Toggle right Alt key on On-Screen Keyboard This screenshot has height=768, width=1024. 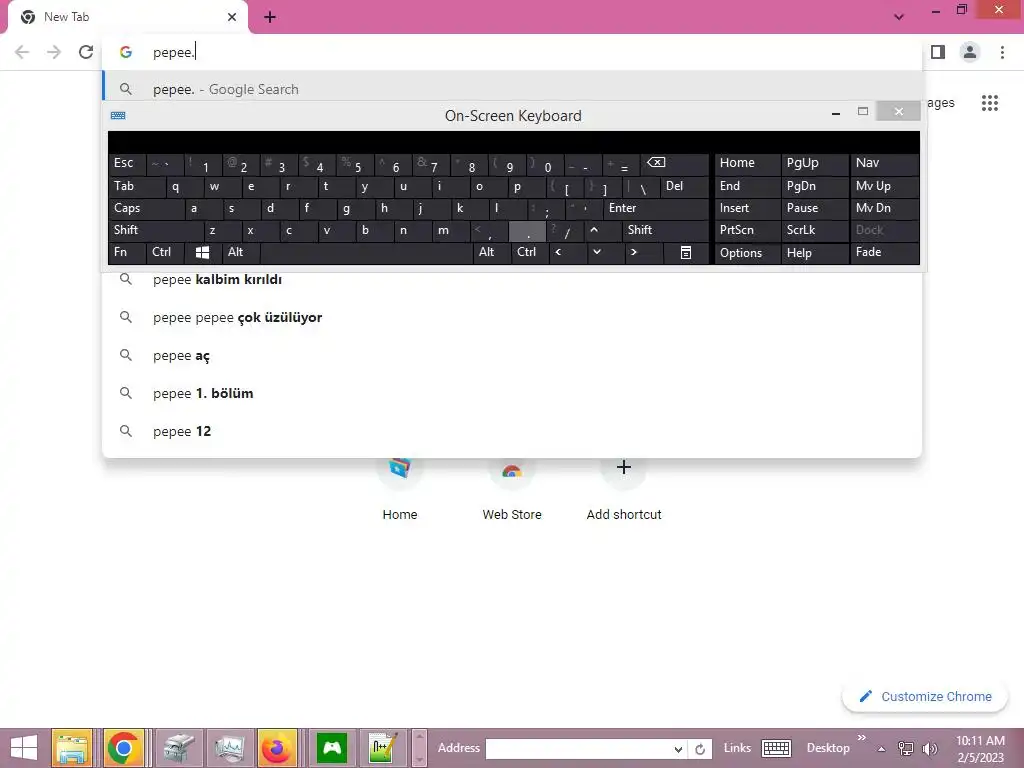point(492,252)
